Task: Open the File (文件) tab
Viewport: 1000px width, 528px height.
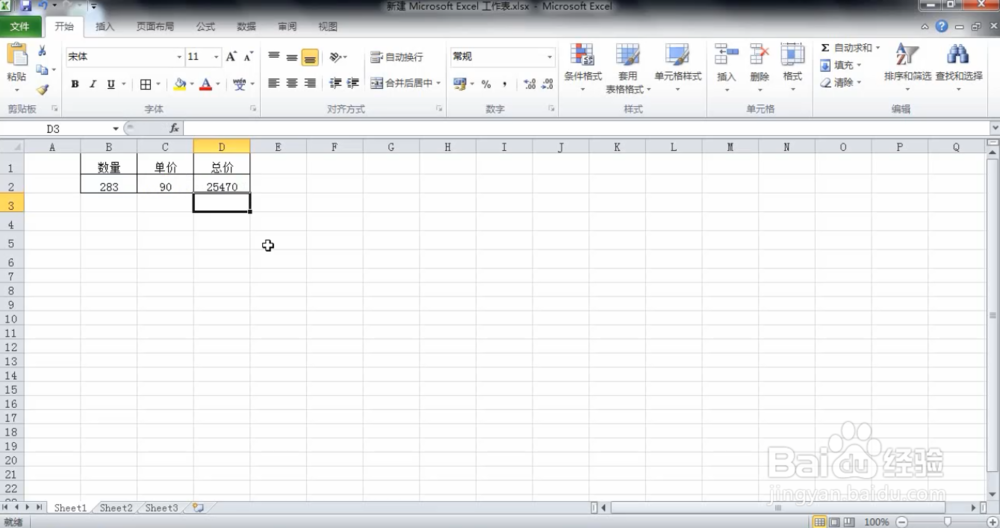Action: point(20,27)
